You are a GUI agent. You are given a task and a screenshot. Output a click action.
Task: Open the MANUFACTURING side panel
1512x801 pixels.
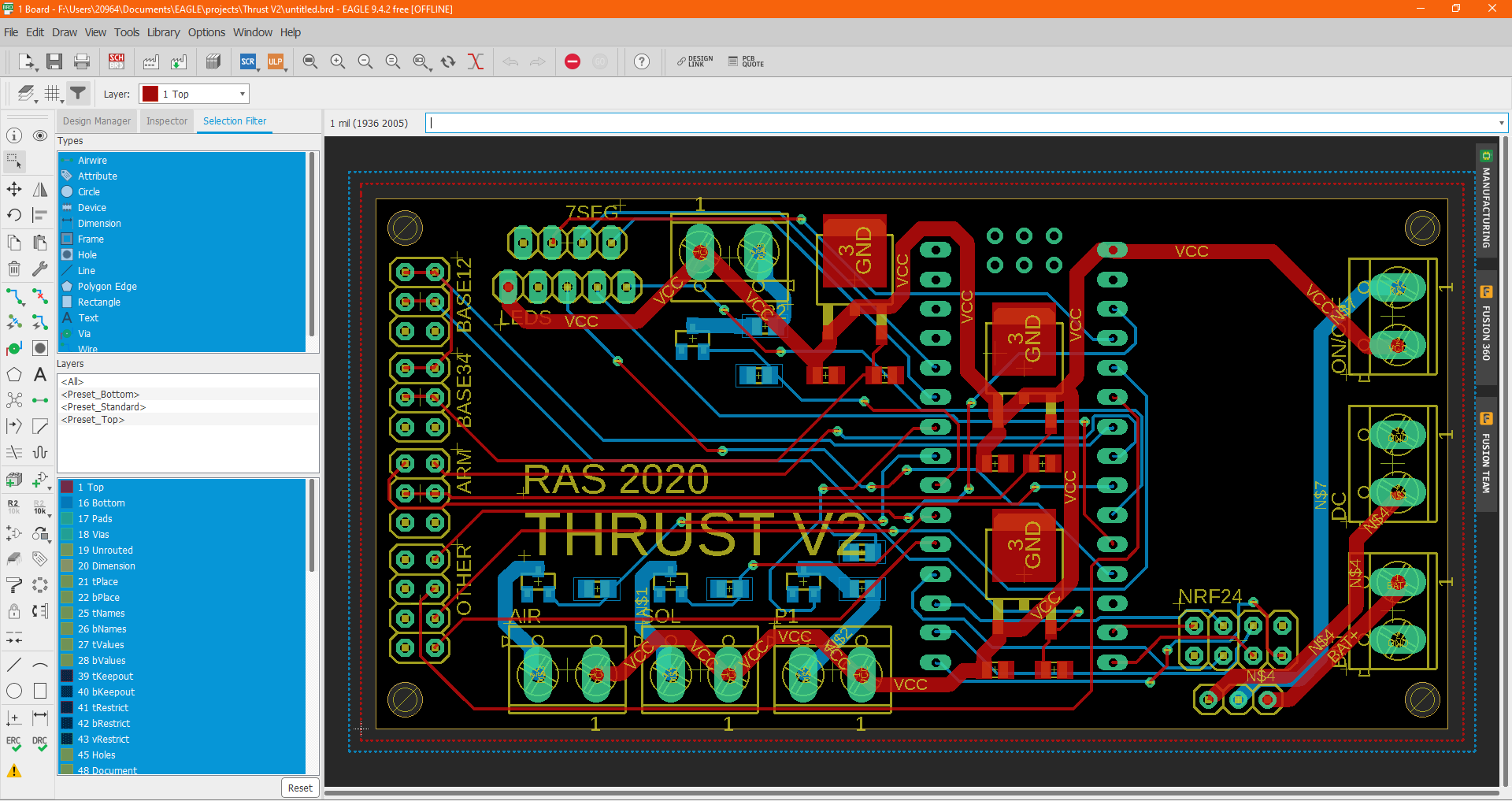click(x=1486, y=200)
